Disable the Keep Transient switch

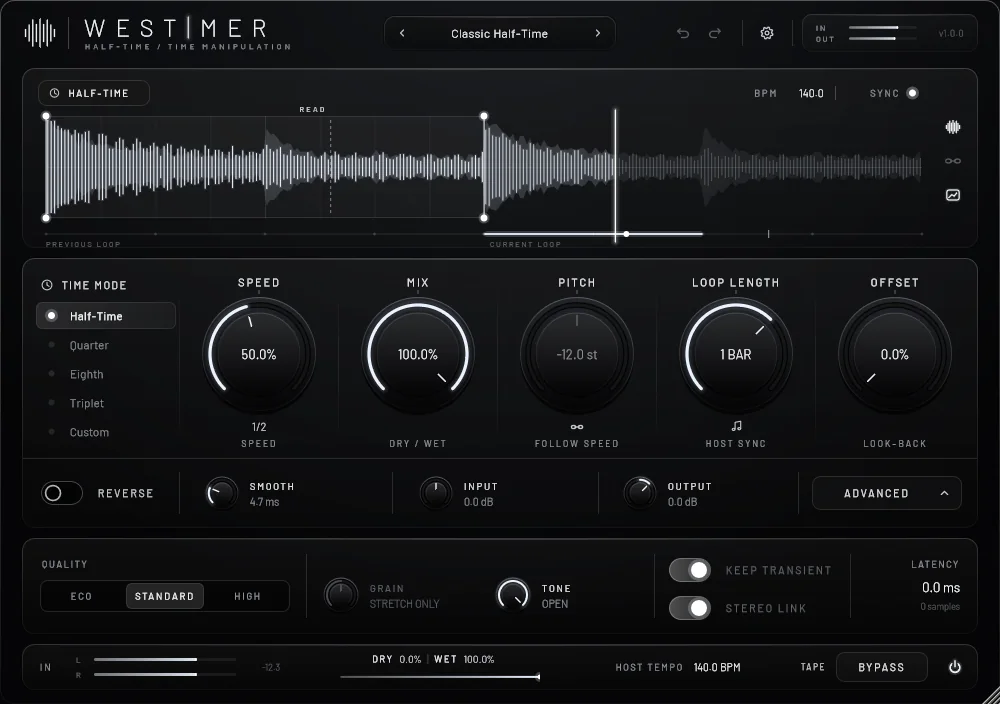689,570
